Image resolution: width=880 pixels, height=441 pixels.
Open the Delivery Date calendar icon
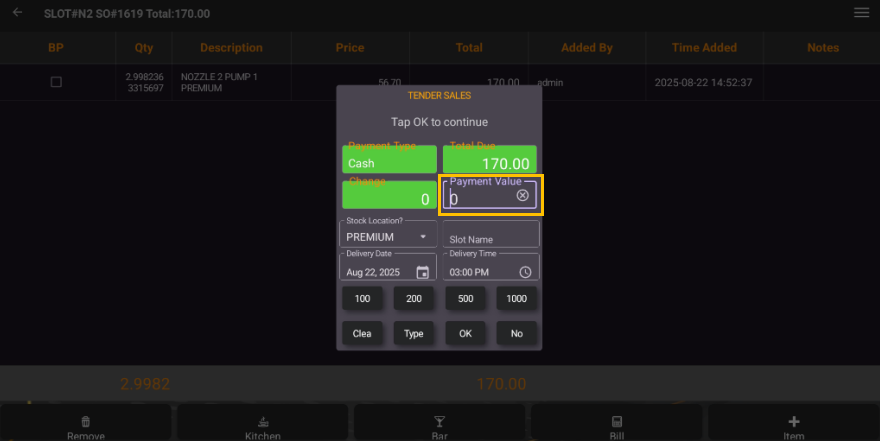(x=422, y=272)
